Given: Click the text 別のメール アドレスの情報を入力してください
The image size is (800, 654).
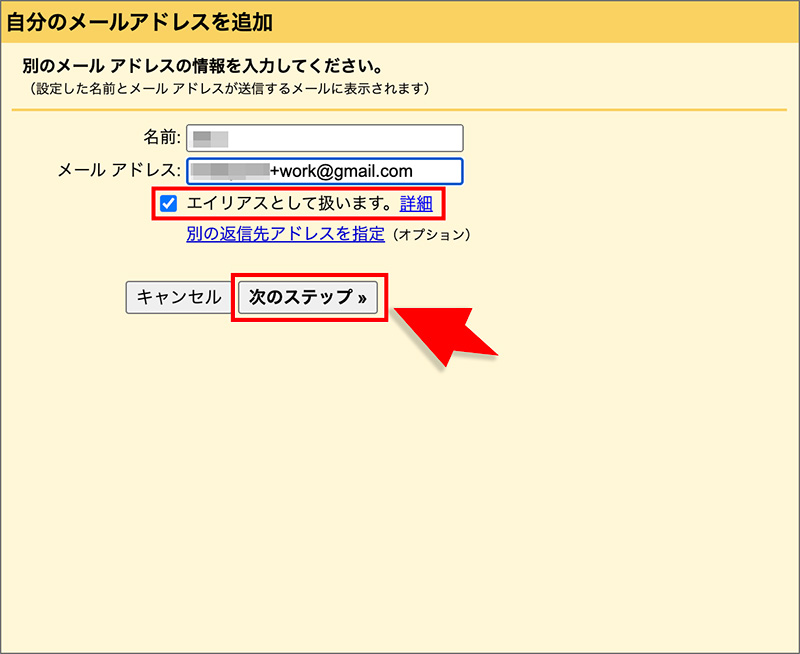Looking at the screenshot, I should pos(203,66).
